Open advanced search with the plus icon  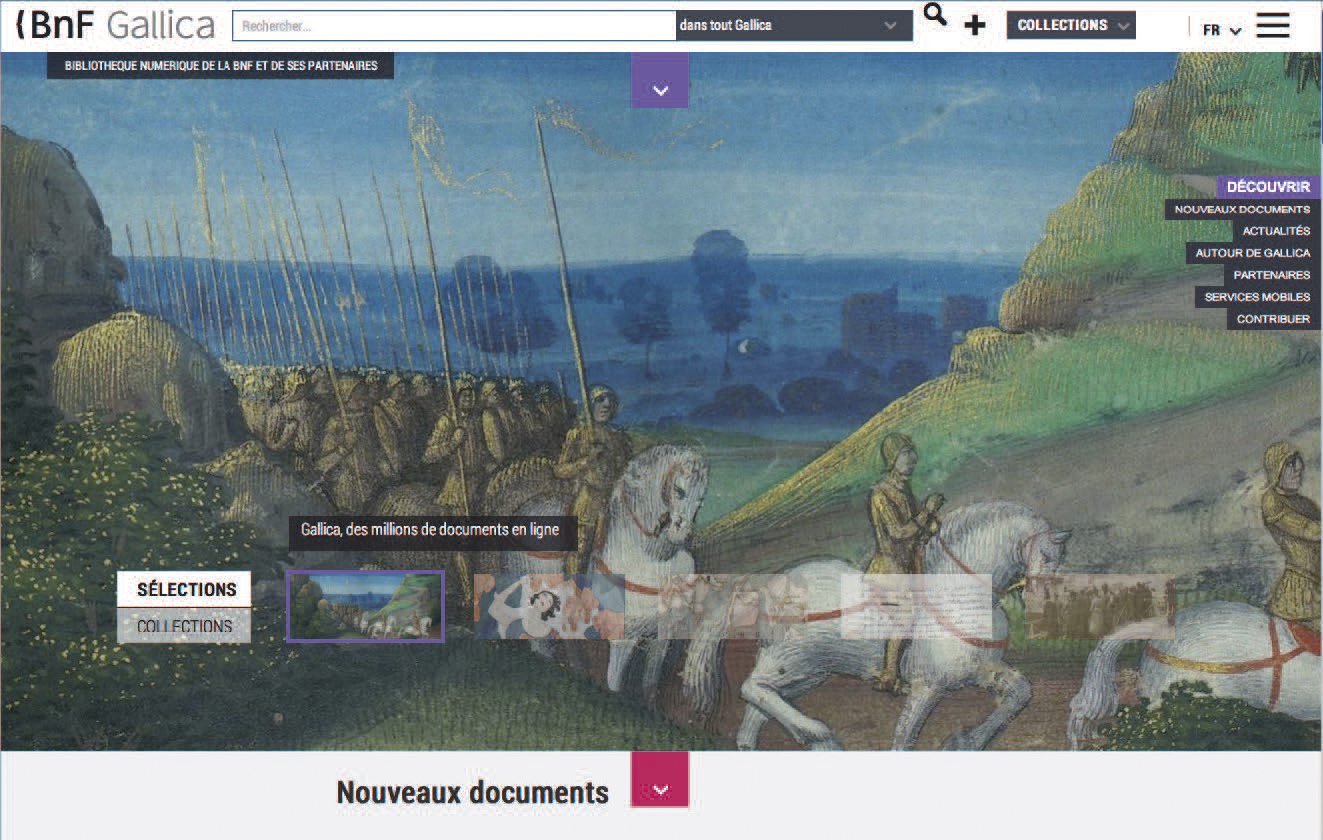click(974, 26)
